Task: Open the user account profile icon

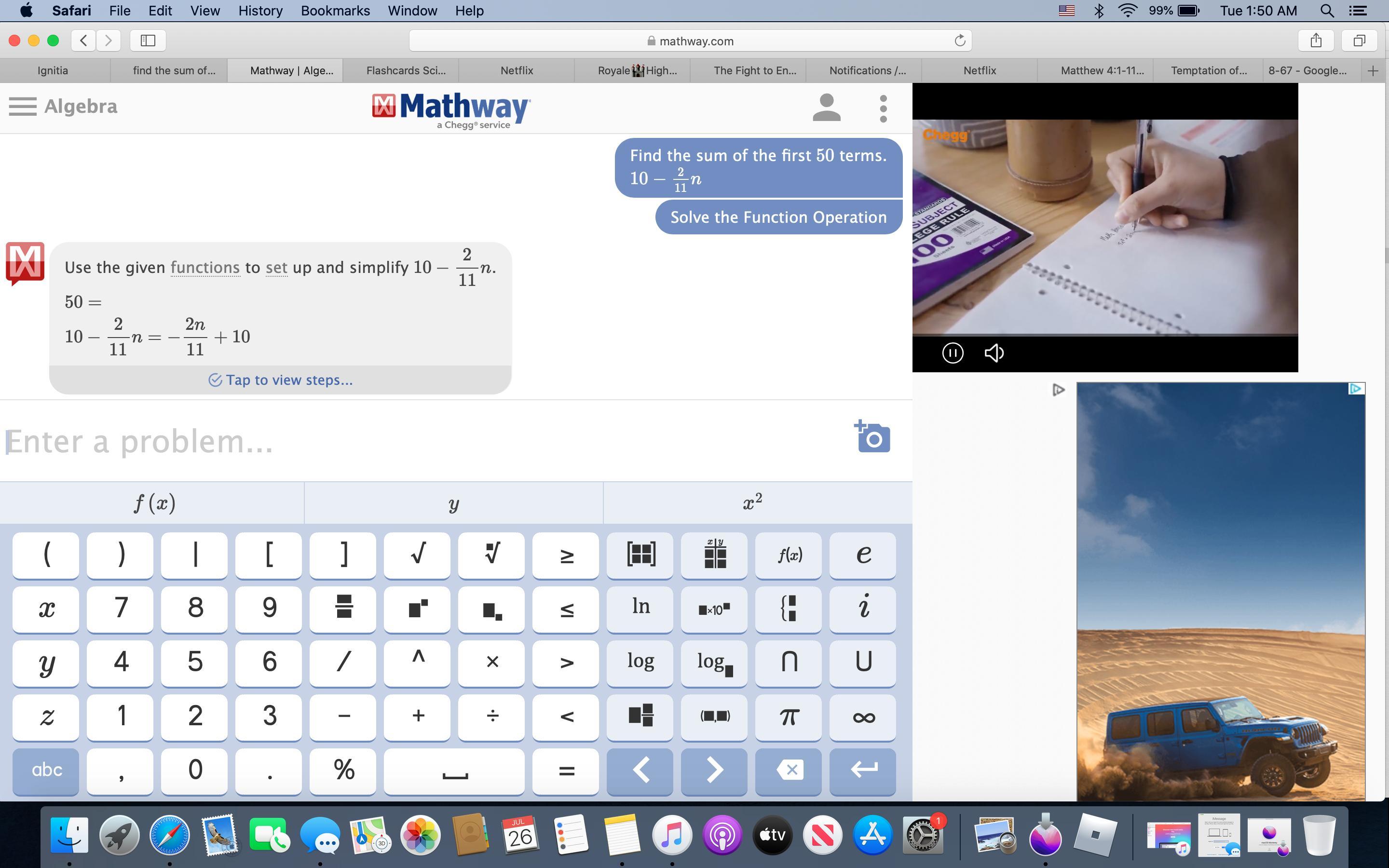Action: [x=826, y=108]
